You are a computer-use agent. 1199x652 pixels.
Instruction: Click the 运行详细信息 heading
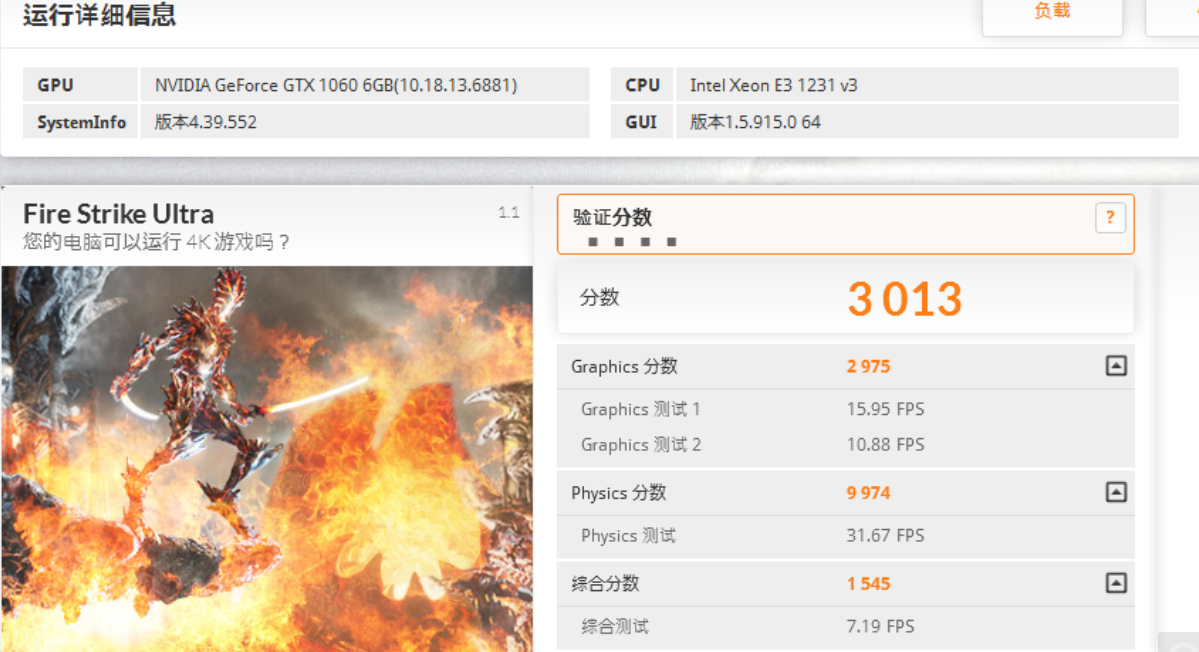[99, 15]
